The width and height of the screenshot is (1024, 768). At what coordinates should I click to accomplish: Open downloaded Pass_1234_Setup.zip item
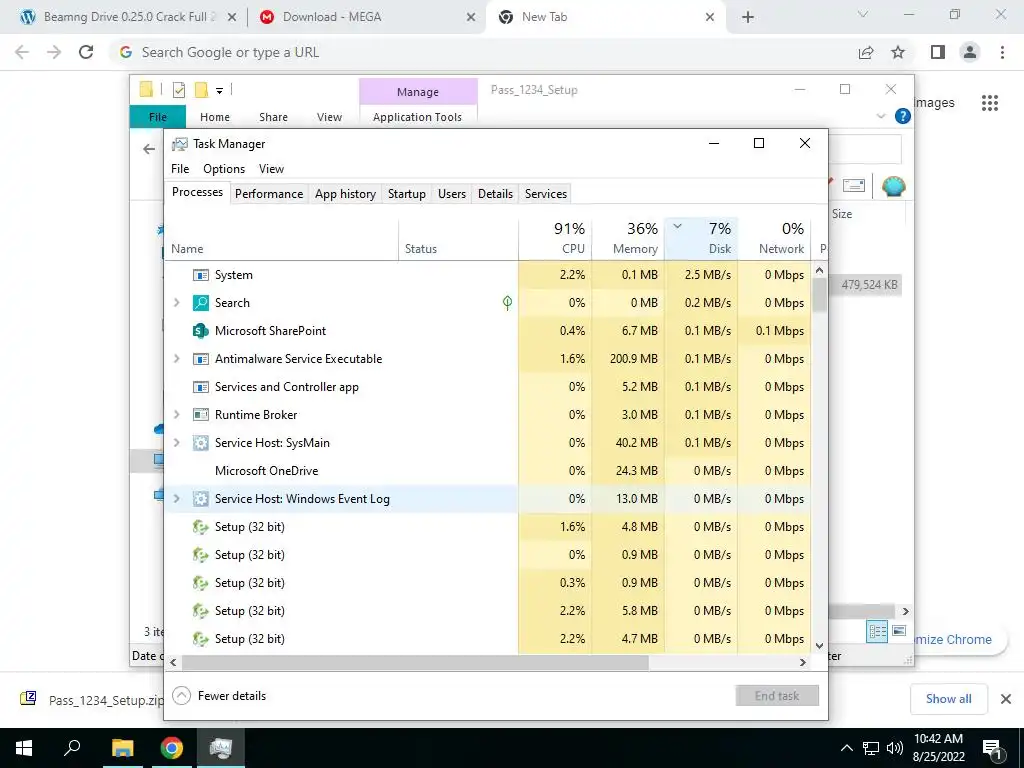91,700
